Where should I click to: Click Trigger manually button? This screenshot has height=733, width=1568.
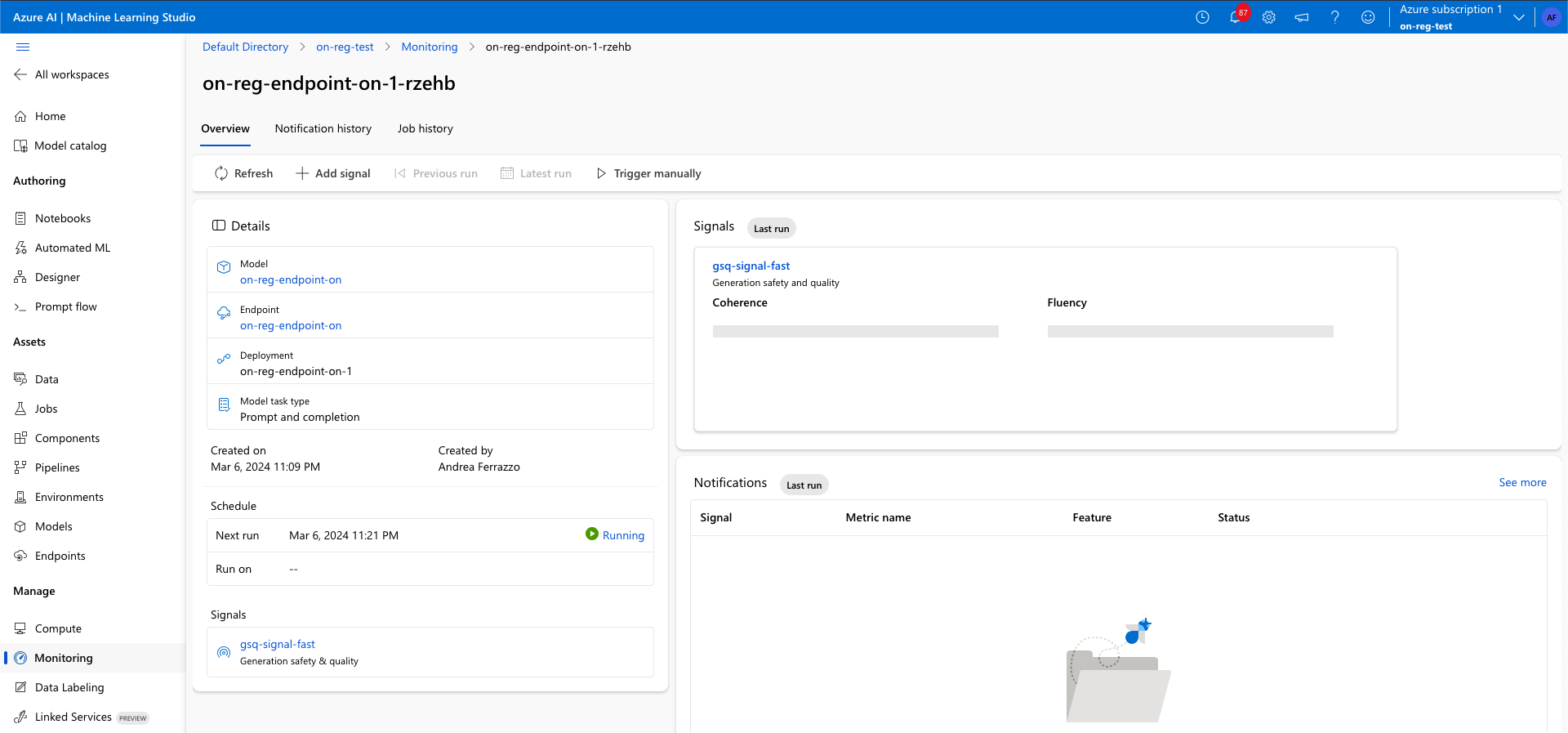[x=648, y=173]
